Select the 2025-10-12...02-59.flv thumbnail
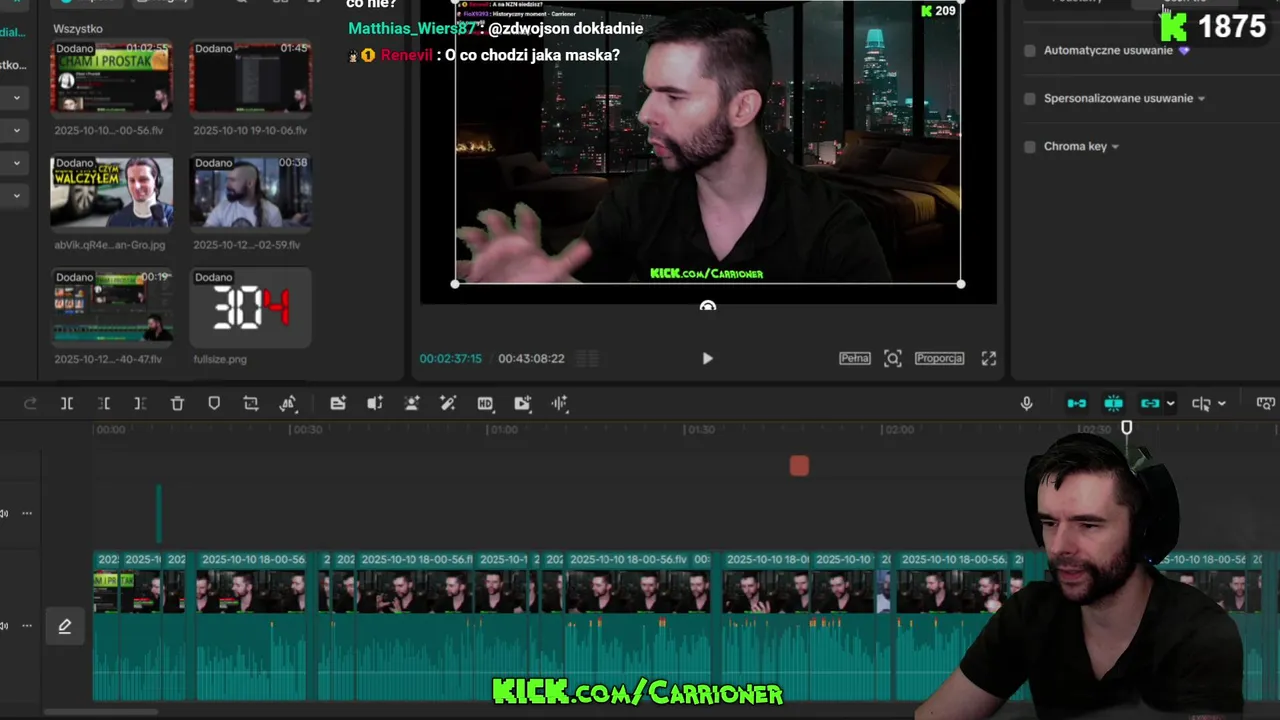 (251, 192)
